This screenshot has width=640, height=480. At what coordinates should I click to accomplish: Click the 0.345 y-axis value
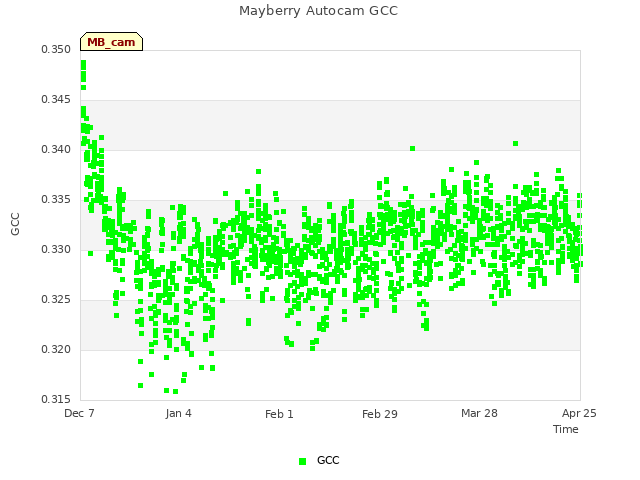[x=56, y=100]
